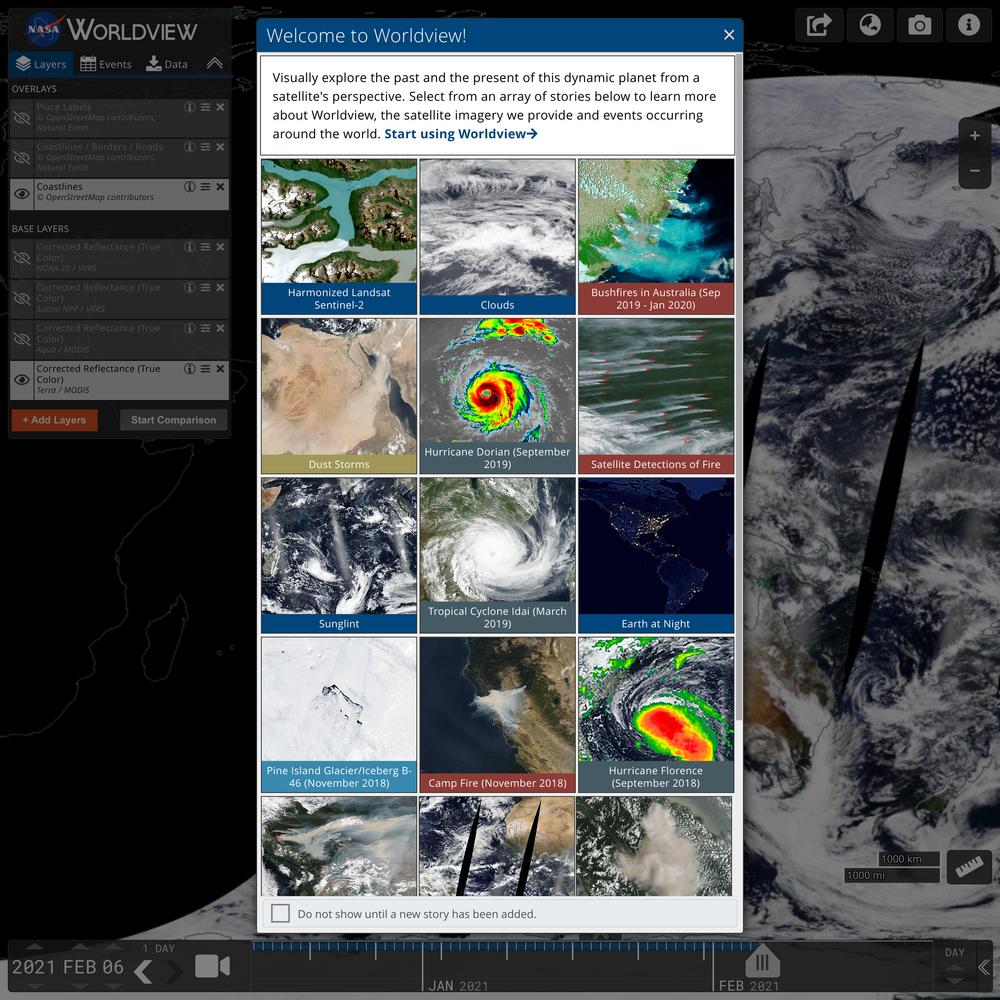1000x1000 pixels.
Task: Show info for Aqua / MODIS layer
Action: [189, 328]
